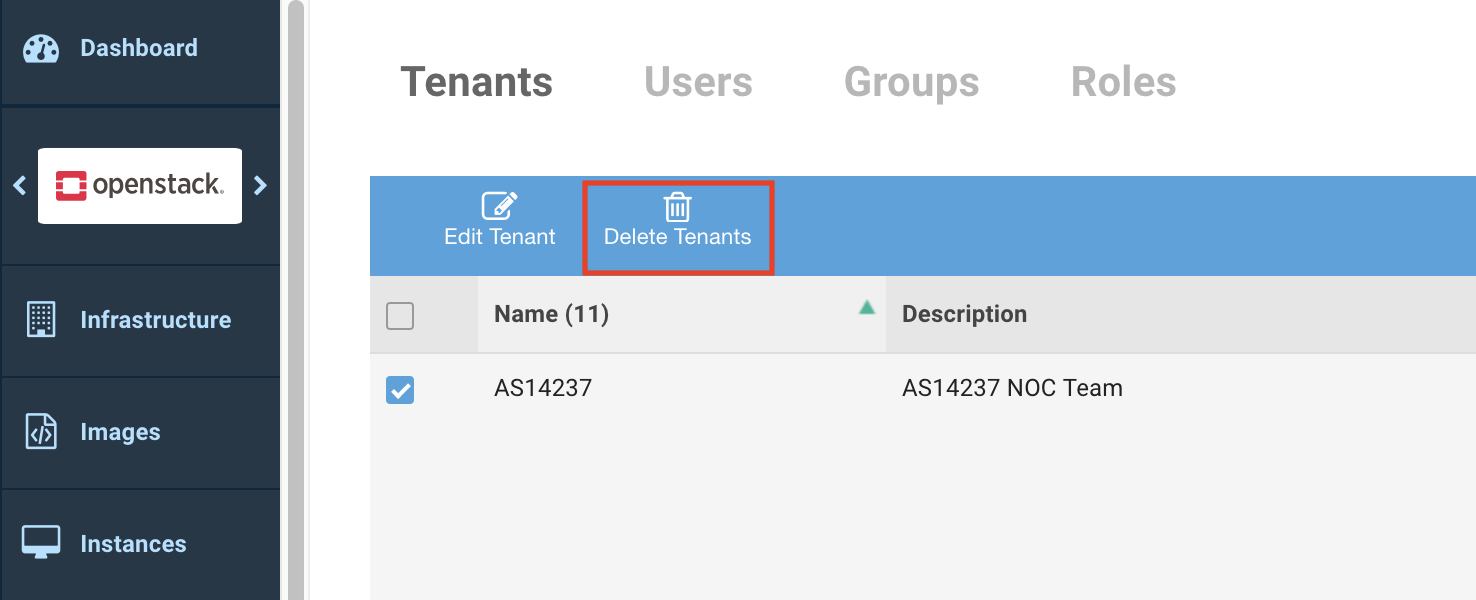1476x600 pixels.
Task: Go to next cloud with right chevron
Action: pos(261,185)
